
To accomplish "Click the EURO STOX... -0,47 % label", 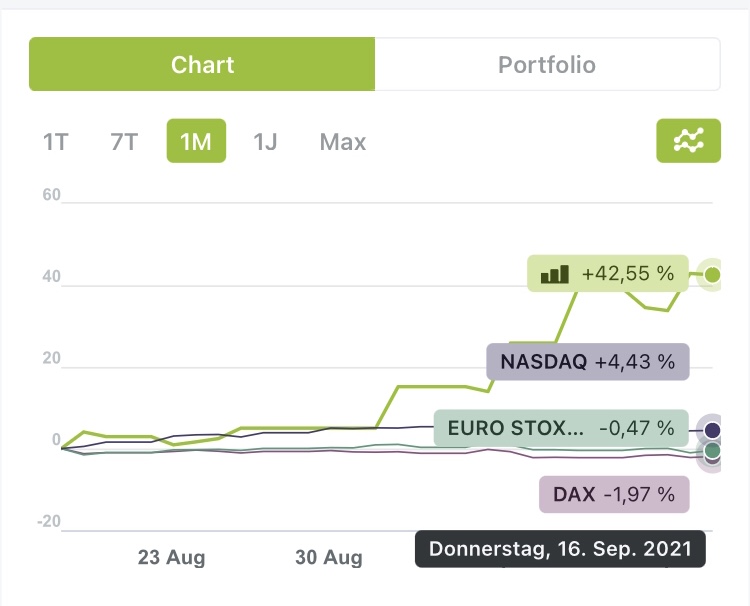I will (561, 428).
